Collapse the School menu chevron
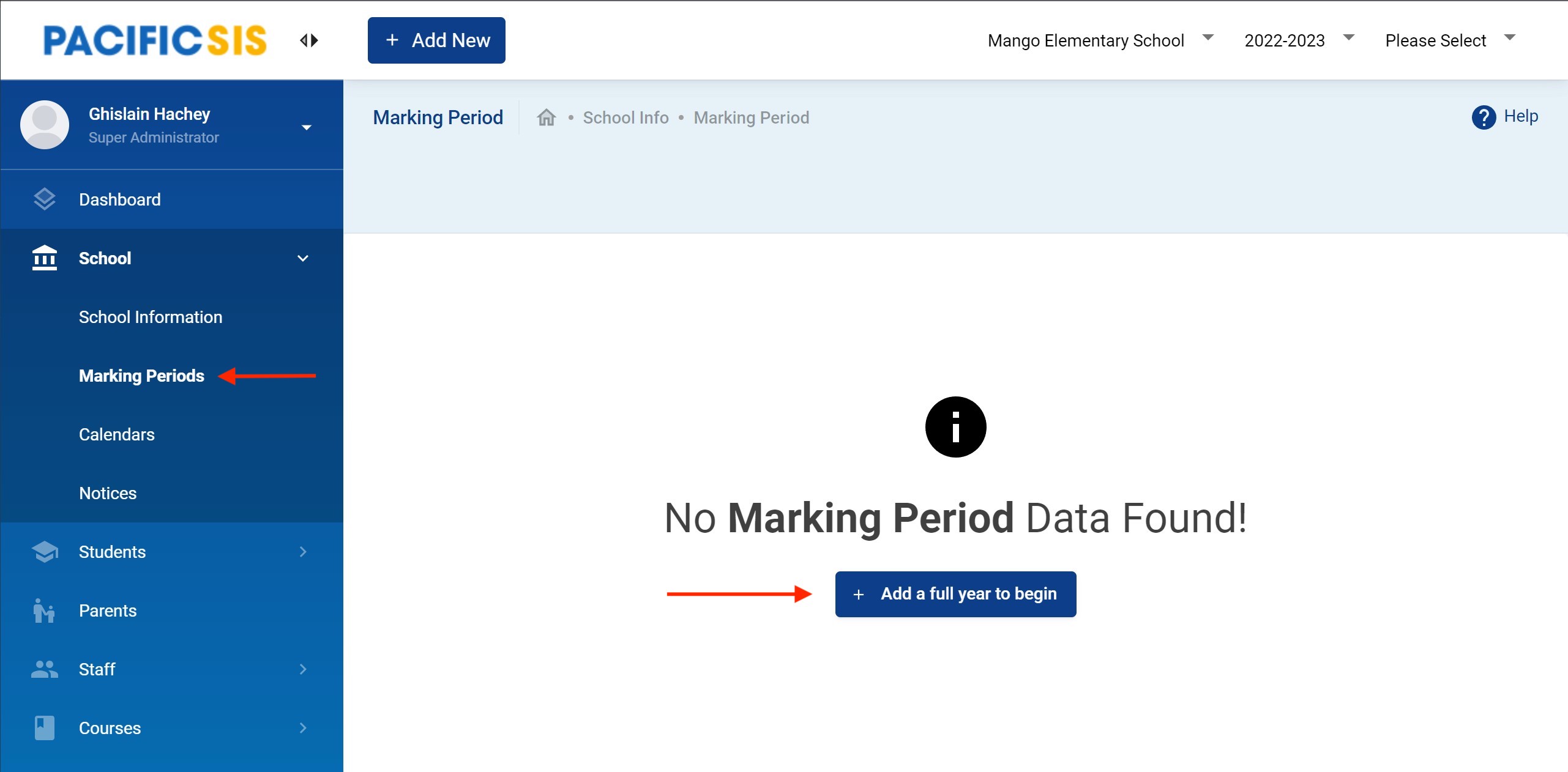Viewport: 1568px width, 772px height. [303, 258]
